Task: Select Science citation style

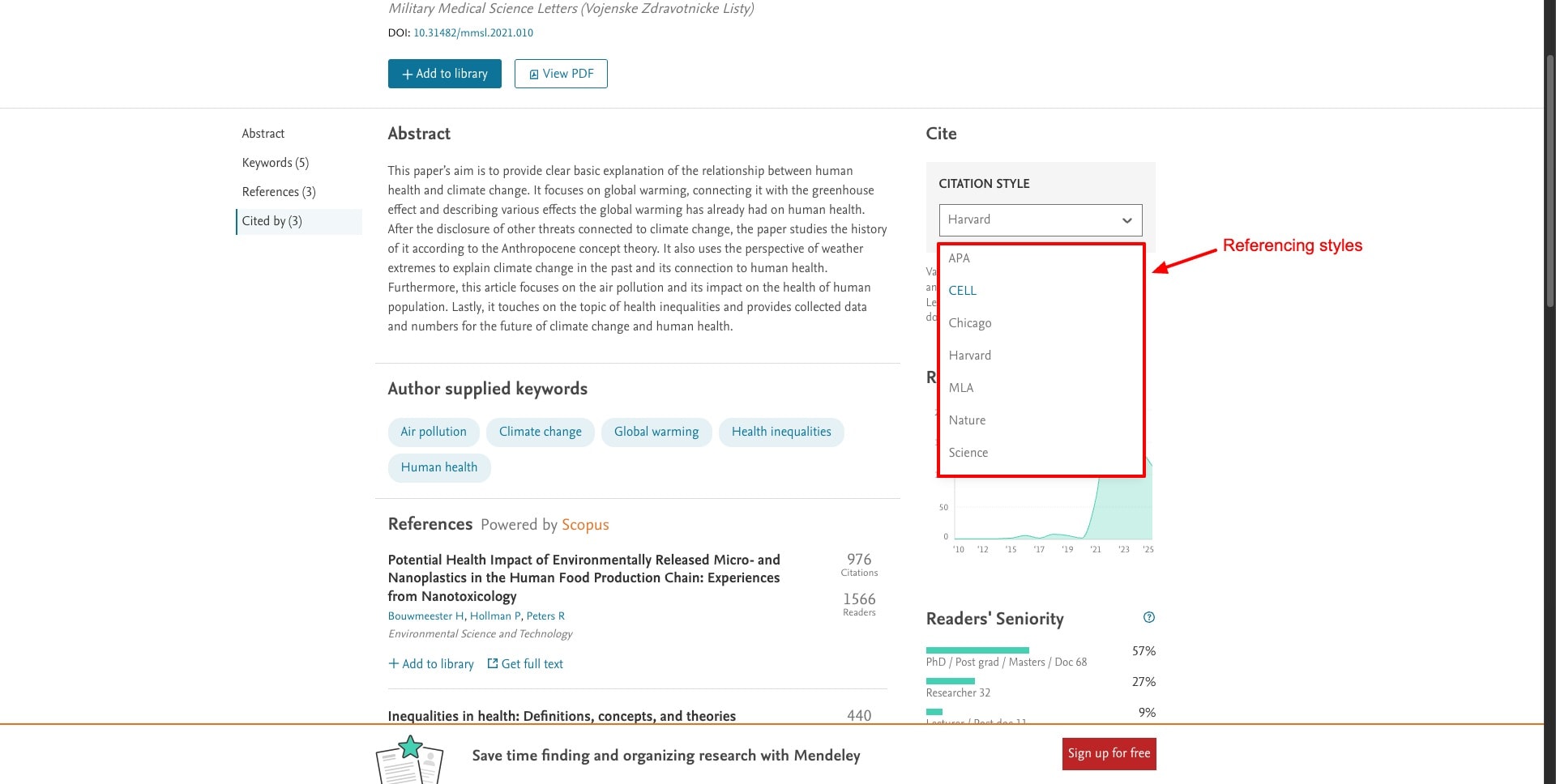Action: [968, 453]
